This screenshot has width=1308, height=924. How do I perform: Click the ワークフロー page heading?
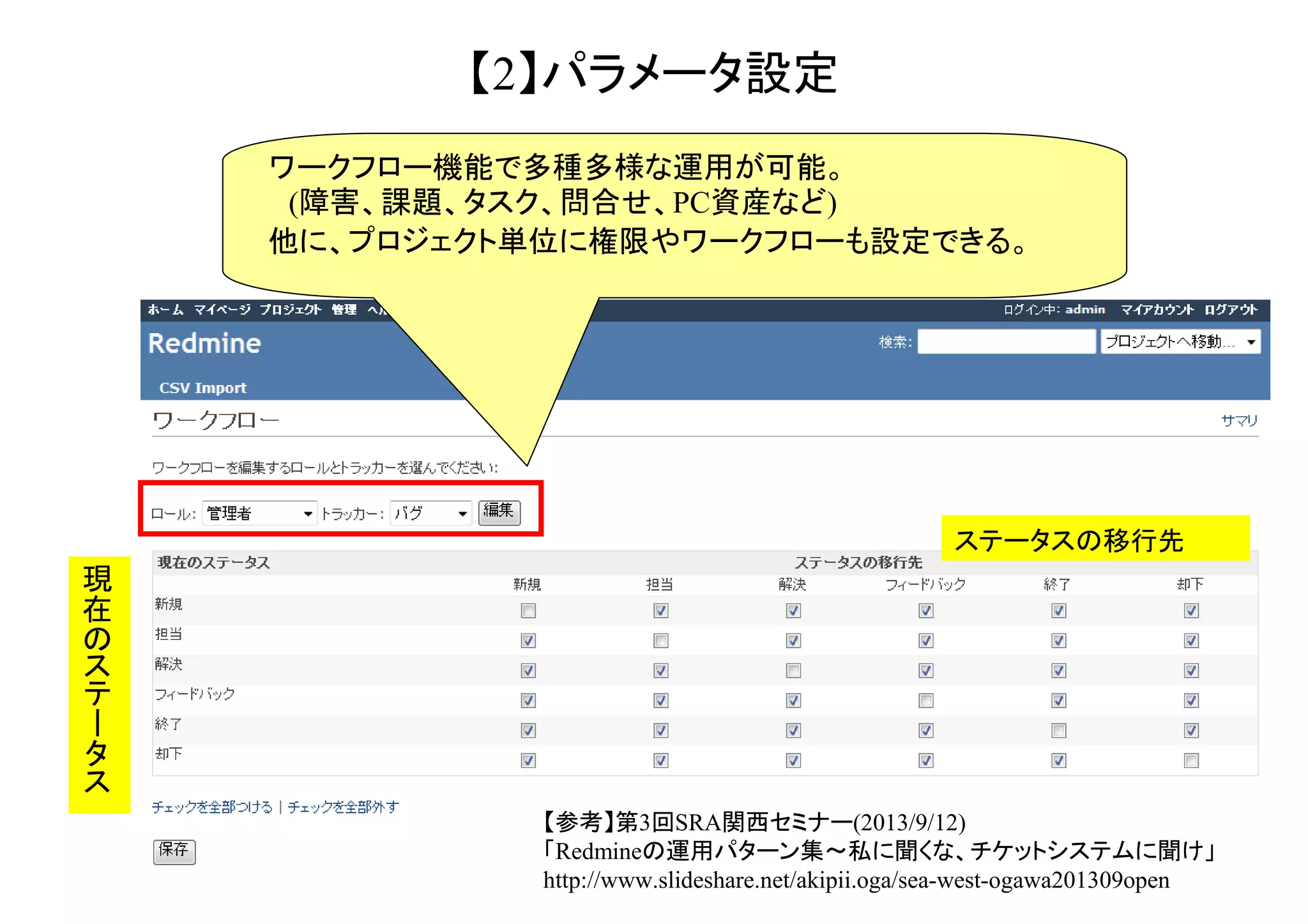point(216,420)
